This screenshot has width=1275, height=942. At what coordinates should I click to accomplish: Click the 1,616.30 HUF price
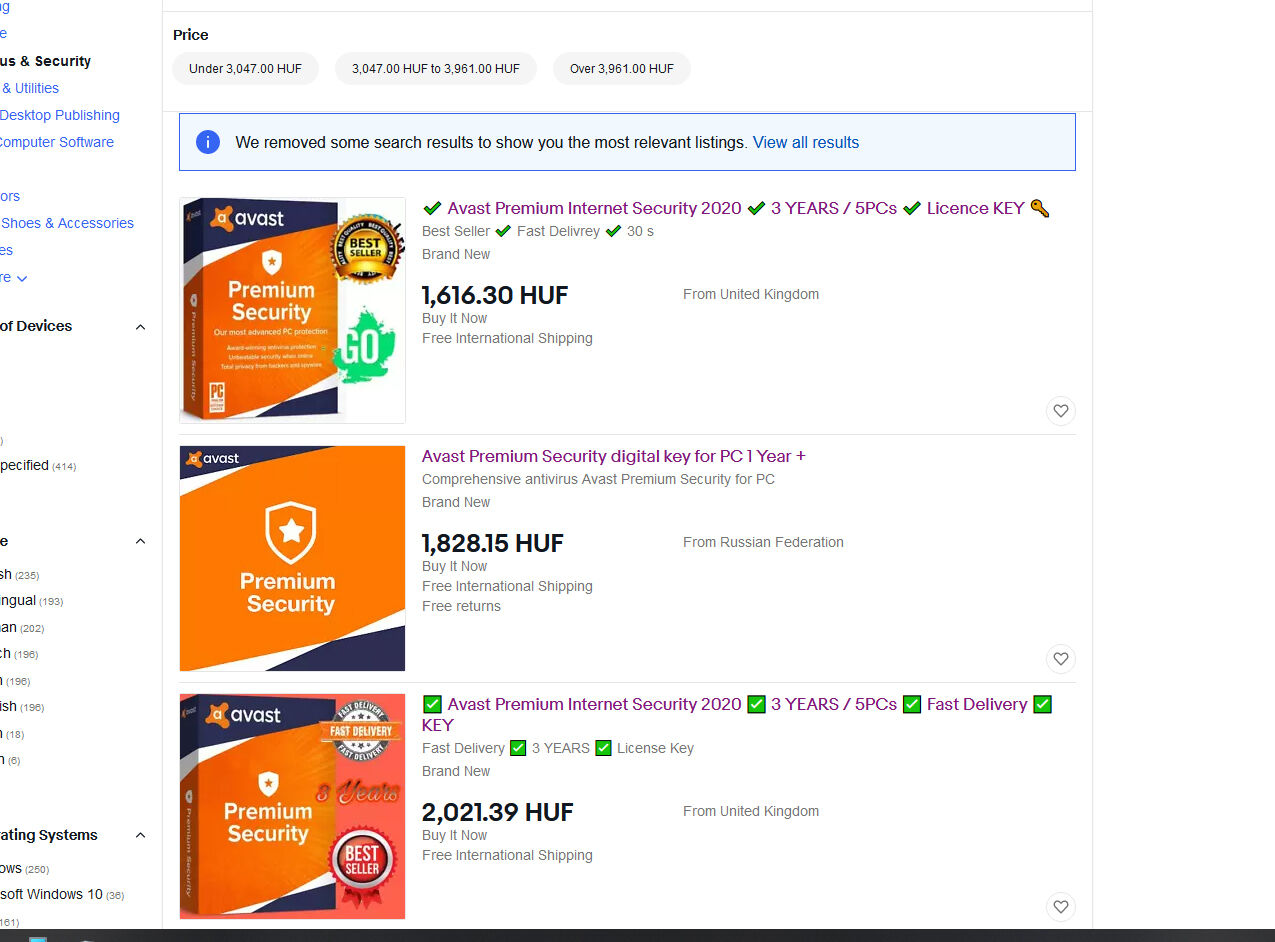(495, 295)
